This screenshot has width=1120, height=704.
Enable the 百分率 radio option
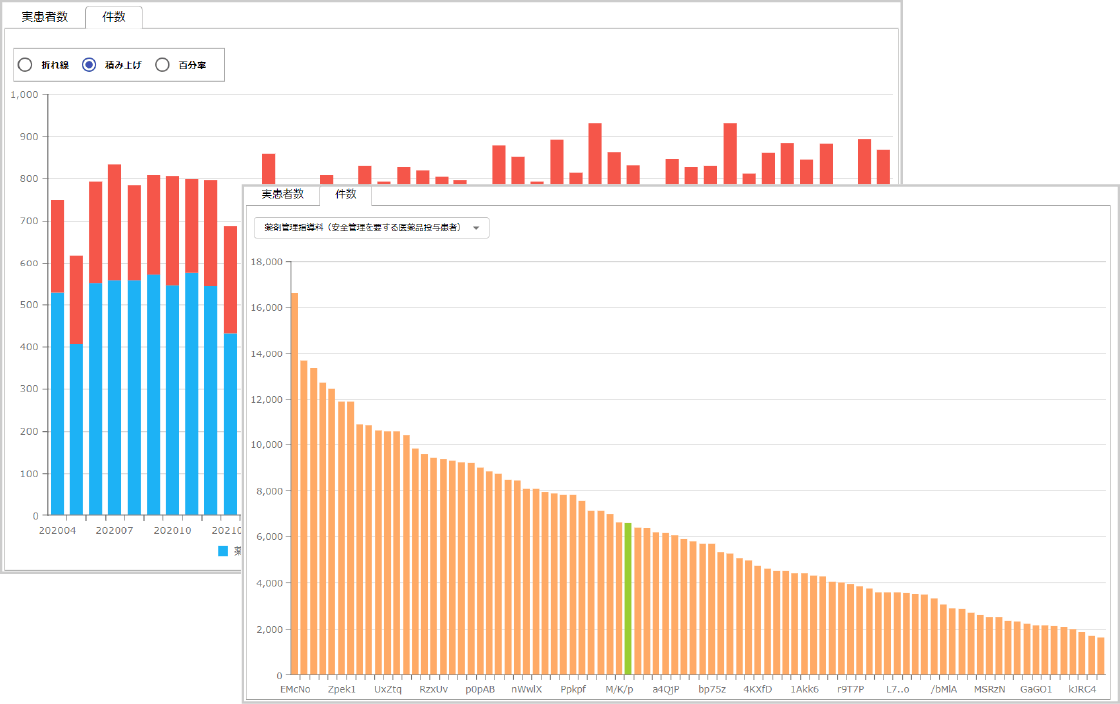[163, 65]
